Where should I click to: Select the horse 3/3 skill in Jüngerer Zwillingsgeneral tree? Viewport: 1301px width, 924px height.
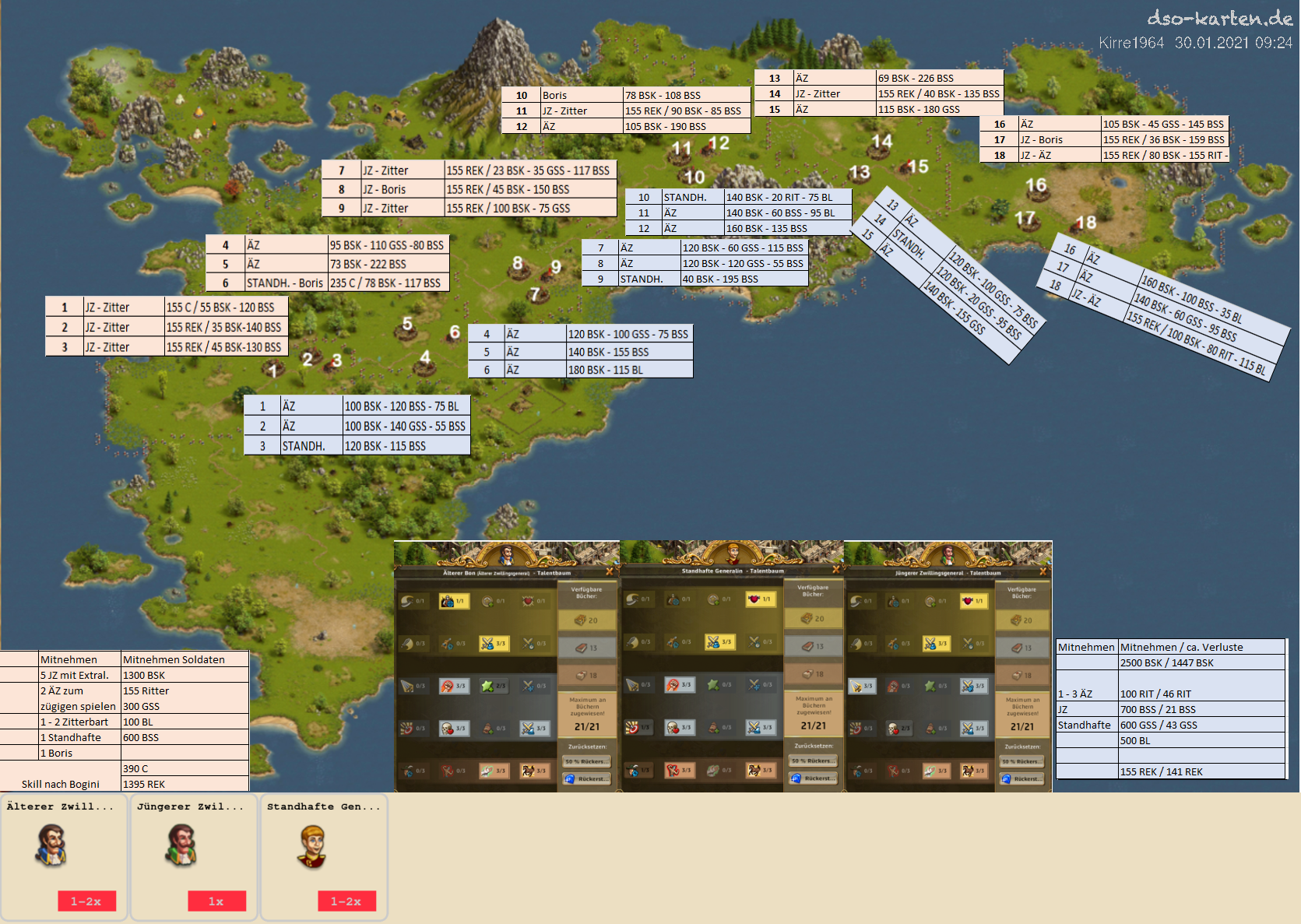point(972,771)
